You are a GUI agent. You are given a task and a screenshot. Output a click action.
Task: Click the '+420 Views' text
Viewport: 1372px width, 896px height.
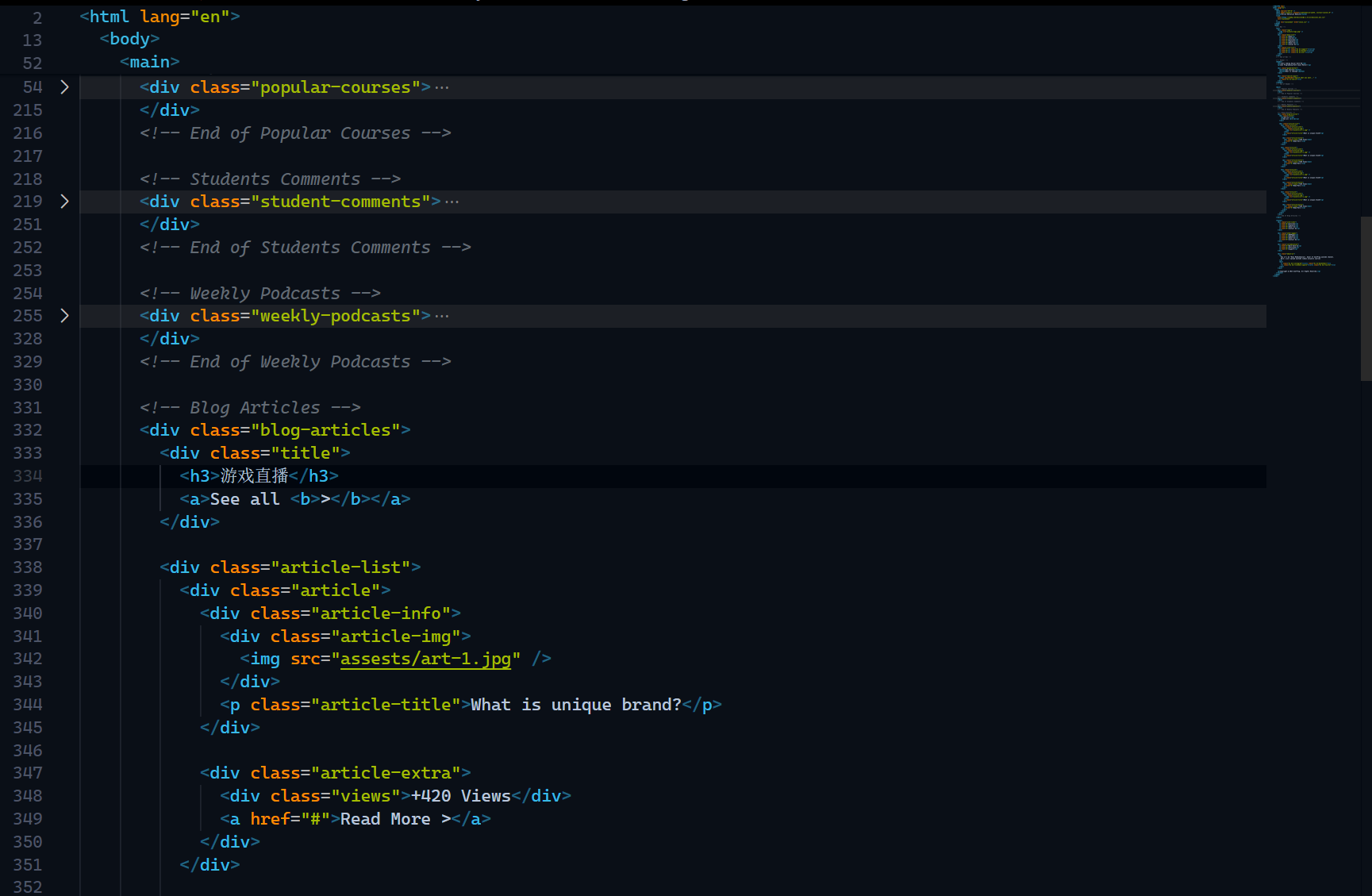(x=461, y=796)
